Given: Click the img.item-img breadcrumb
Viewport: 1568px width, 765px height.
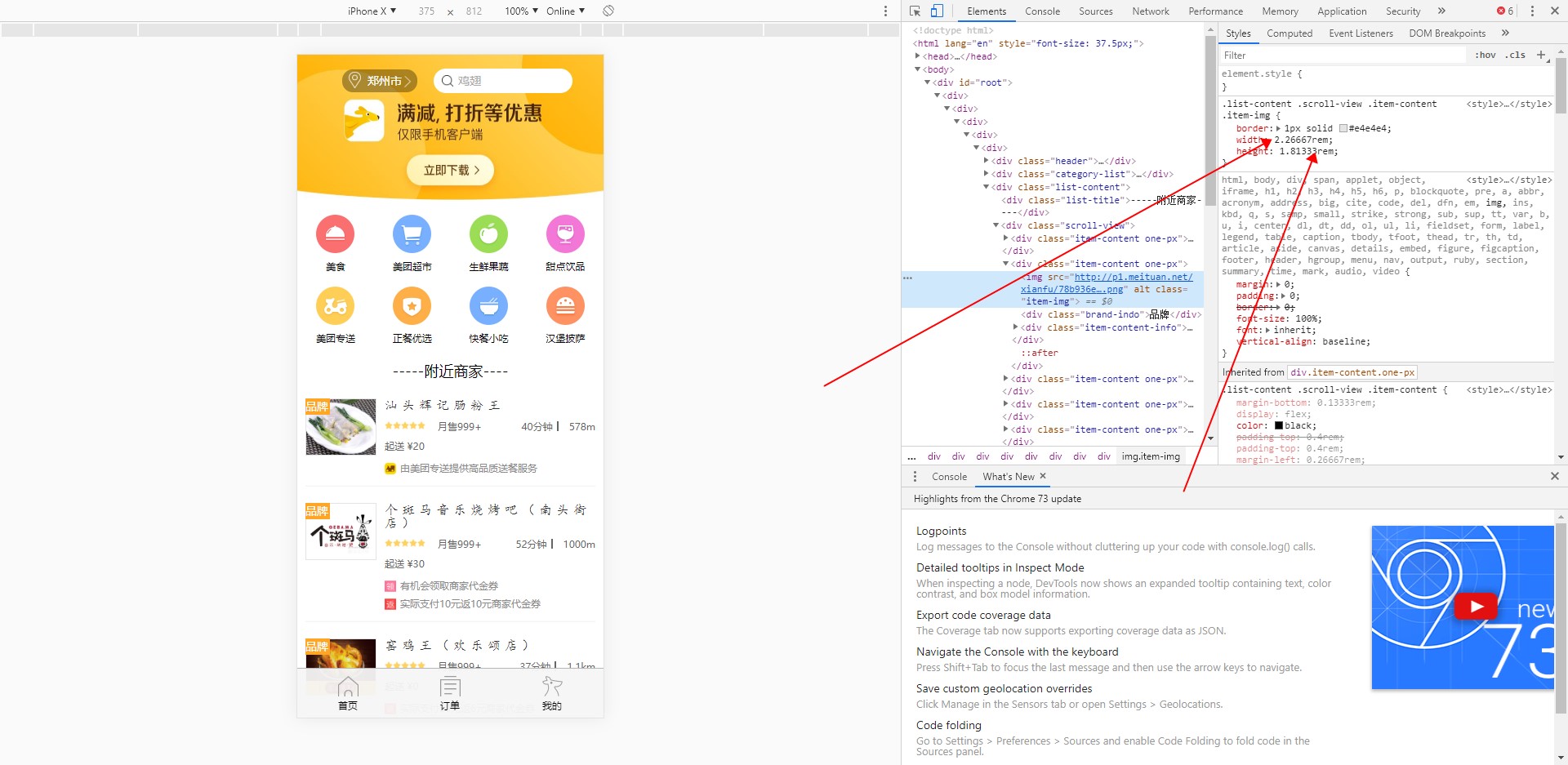Looking at the screenshot, I should pyautogui.click(x=1151, y=456).
